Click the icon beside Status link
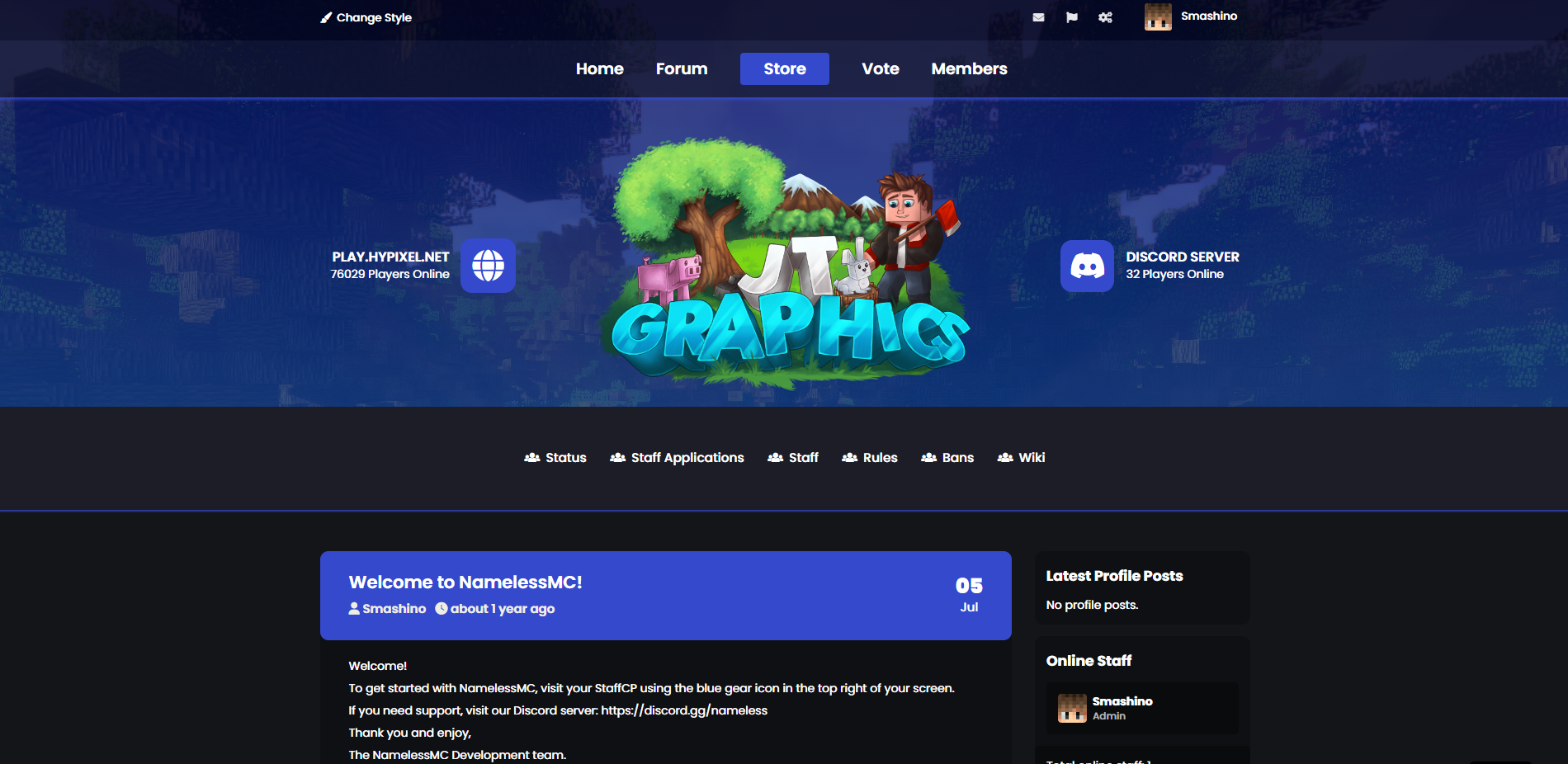The image size is (1568, 764). (x=532, y=457)
